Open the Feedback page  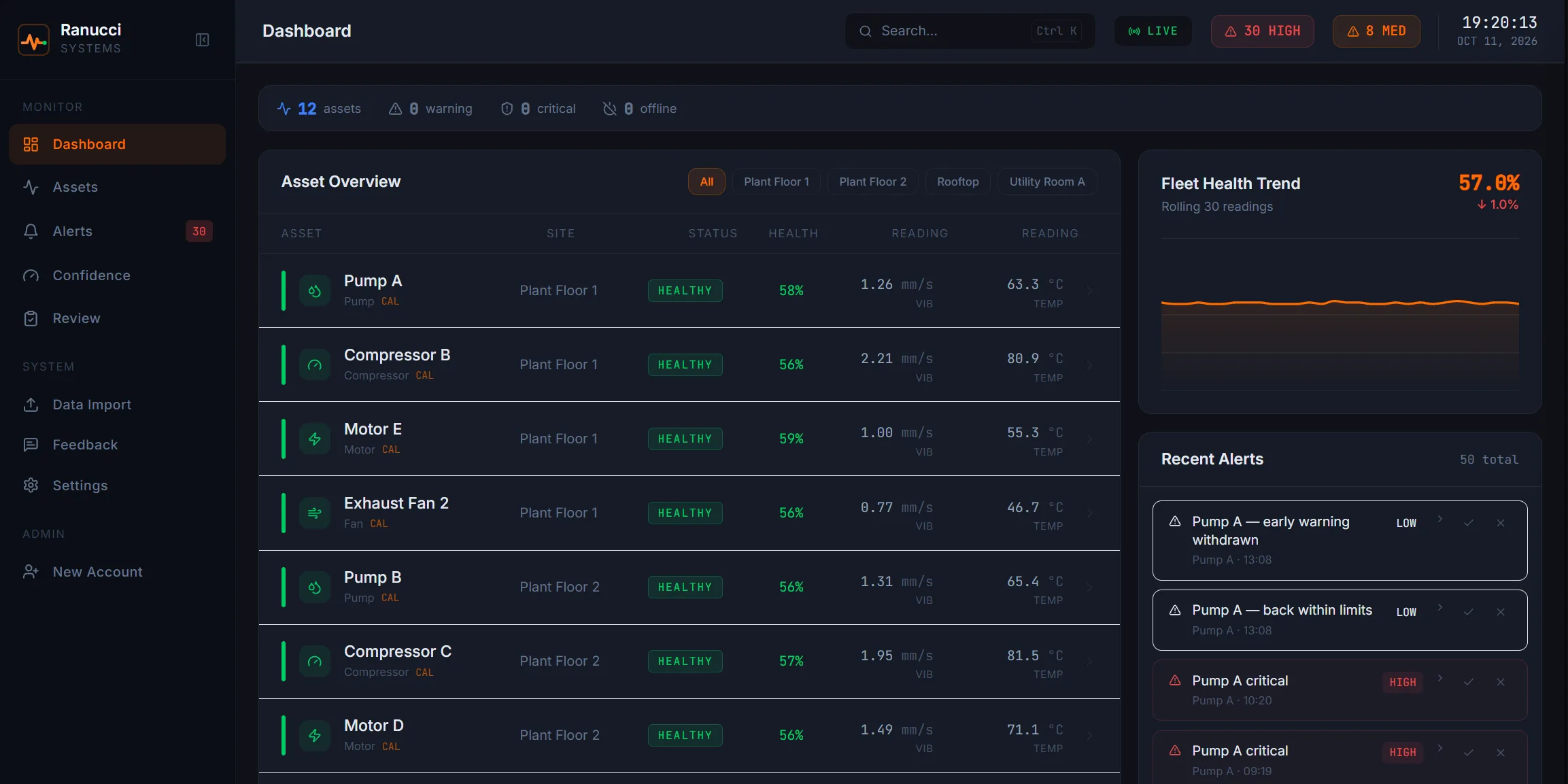tap(117, 445)
